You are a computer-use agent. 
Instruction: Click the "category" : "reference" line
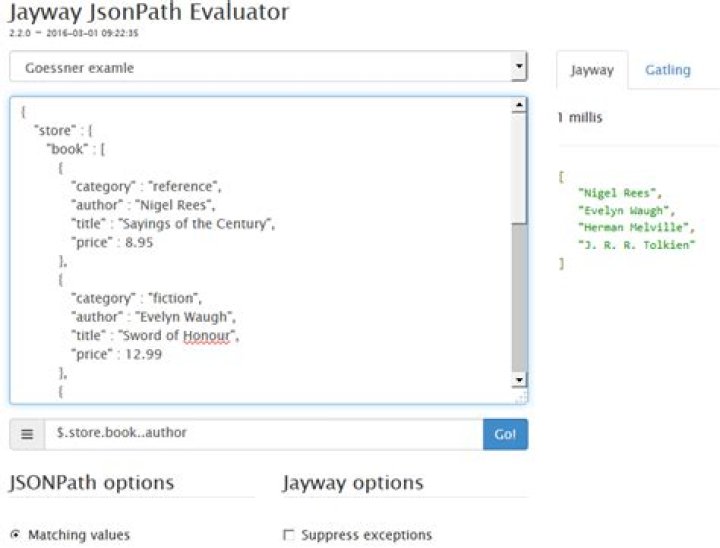(146, 186)
